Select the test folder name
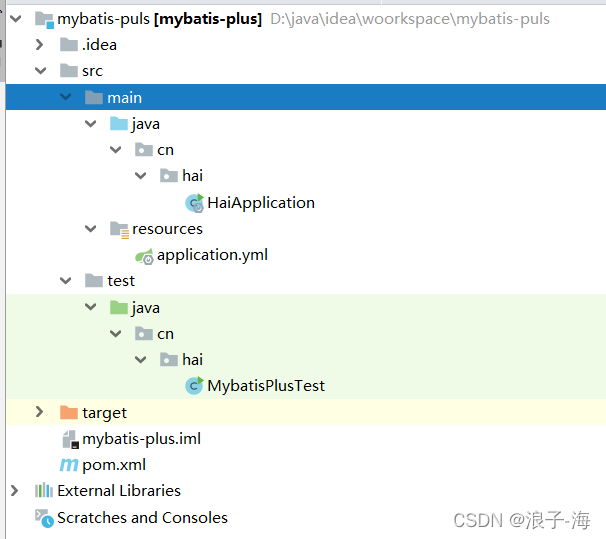Screen dimensions: 606x539 coord(121,281)
